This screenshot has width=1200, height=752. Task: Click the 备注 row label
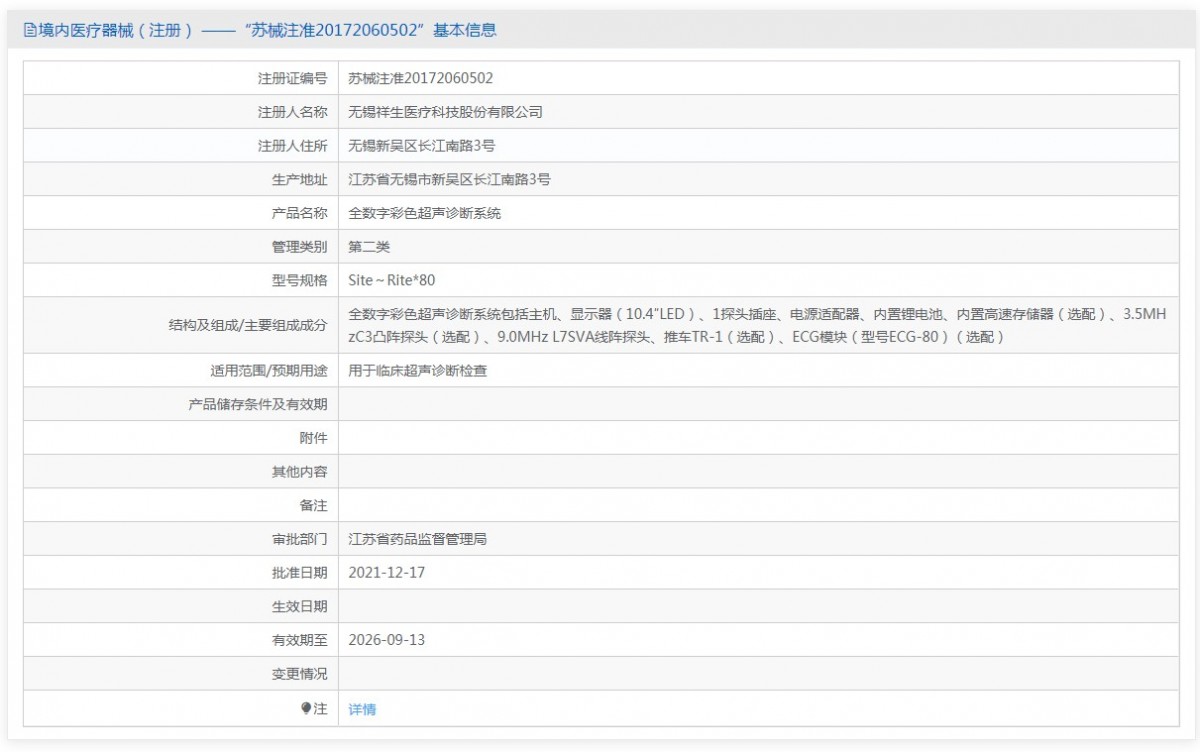(313, 505)
